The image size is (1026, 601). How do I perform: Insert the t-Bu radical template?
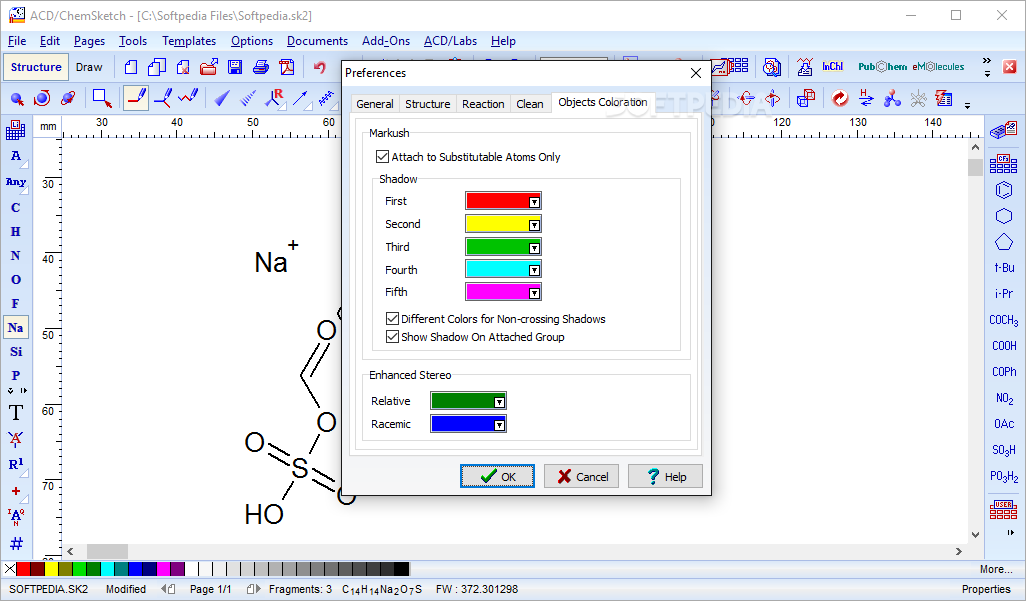click(x=1004, y=268)
